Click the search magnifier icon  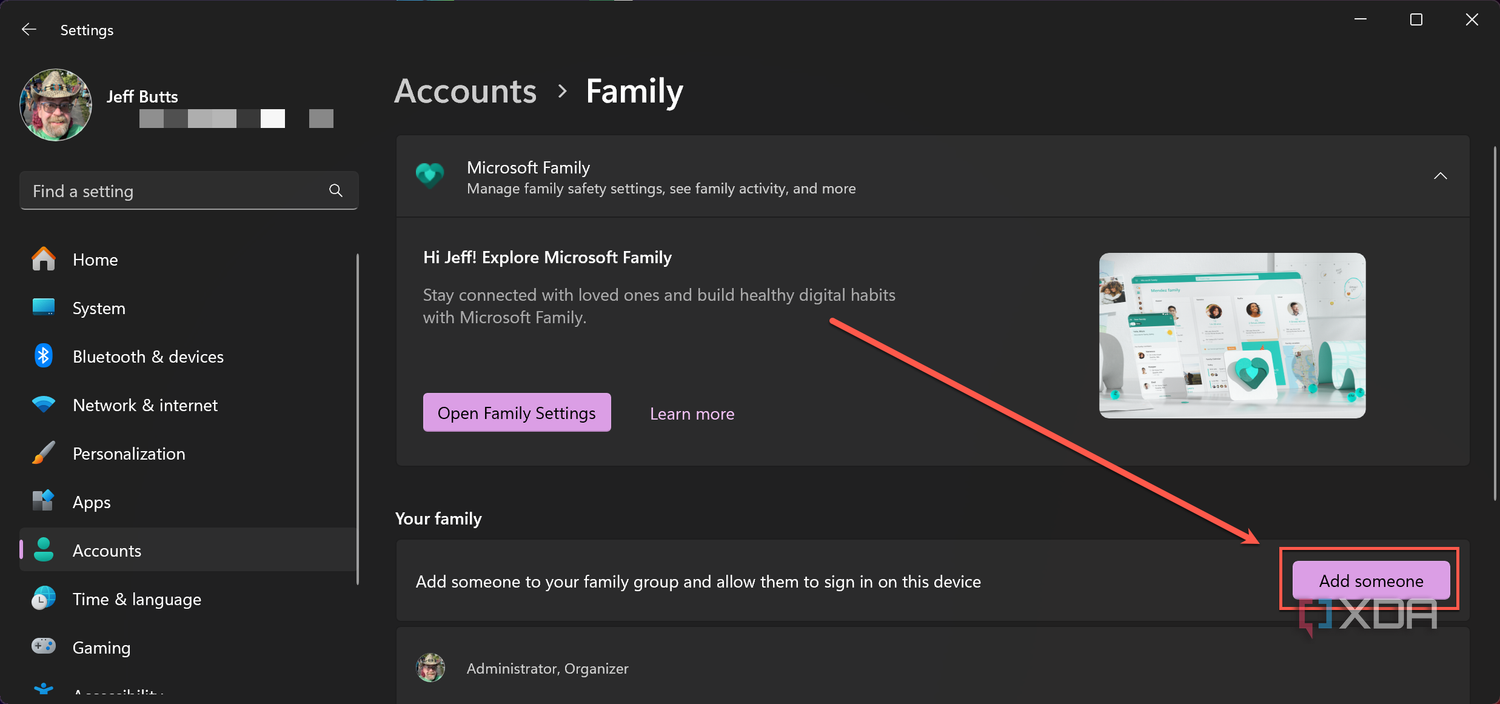click(336, 191)
